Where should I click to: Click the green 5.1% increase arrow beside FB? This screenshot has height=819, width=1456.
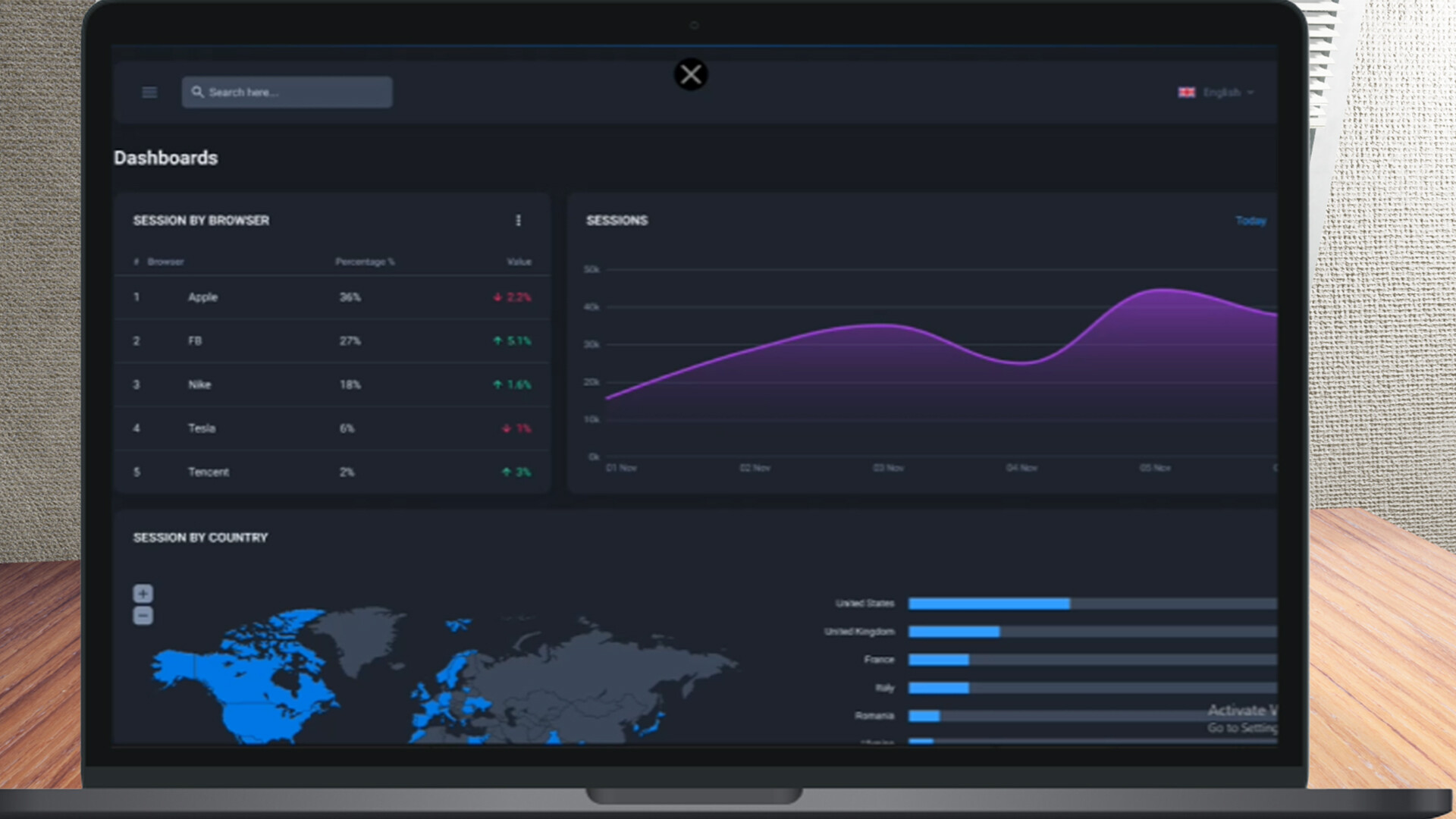[498, 340]
